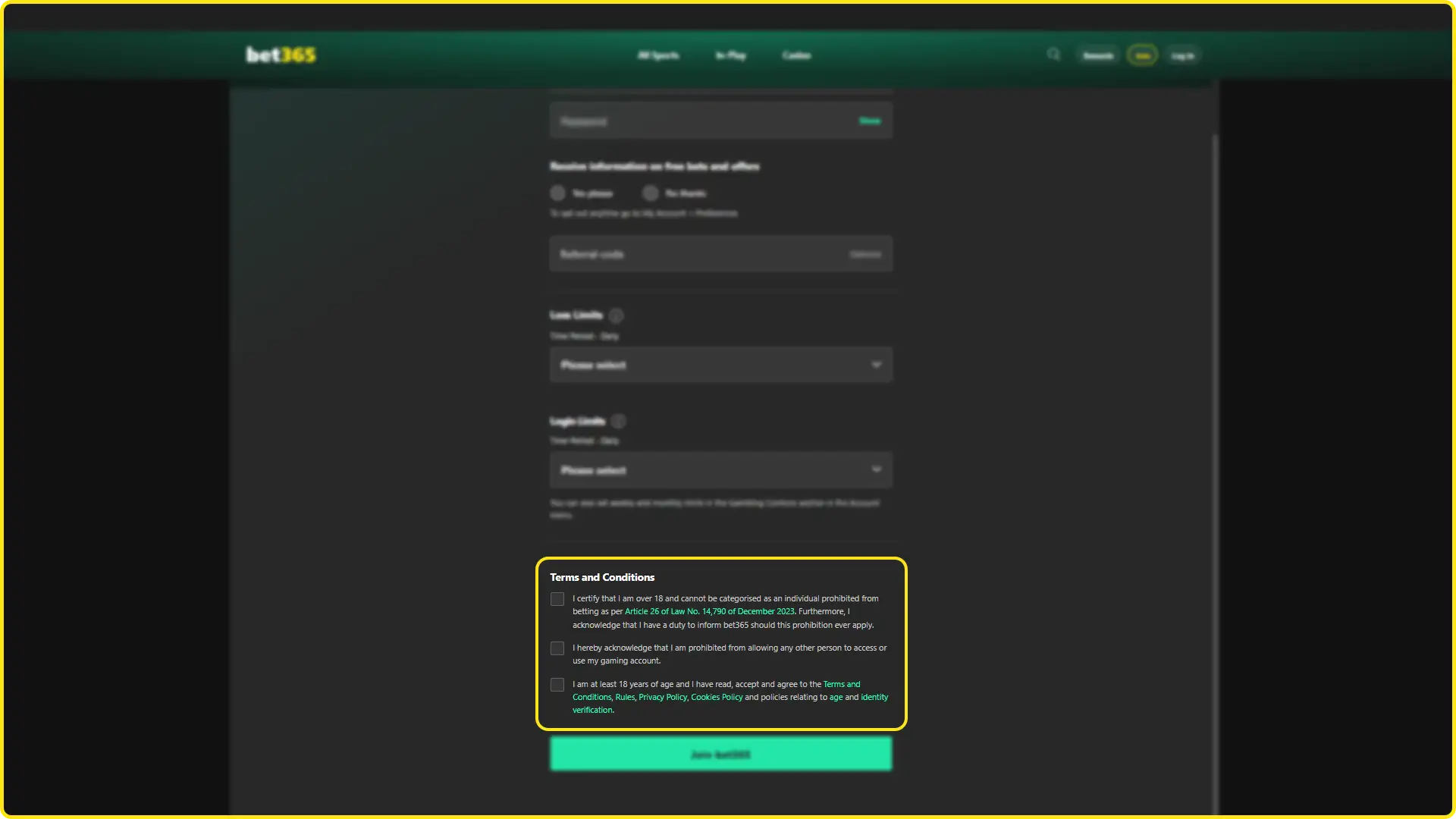Image resolution: width=1456 pixels, height=819 pixels.
Task: Focus the Password input field
Action: pos(720,121)
